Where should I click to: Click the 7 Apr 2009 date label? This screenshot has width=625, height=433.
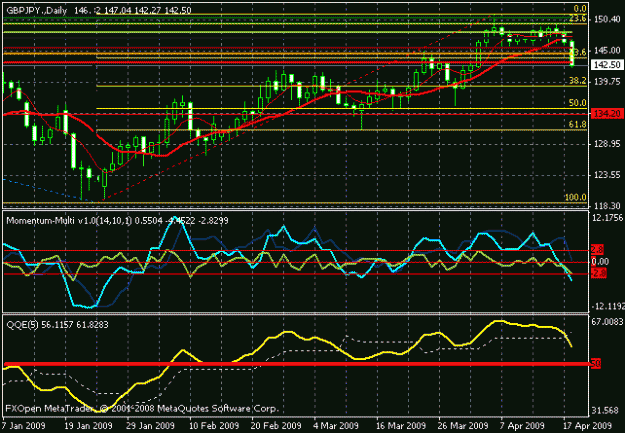tap(522, 426)
